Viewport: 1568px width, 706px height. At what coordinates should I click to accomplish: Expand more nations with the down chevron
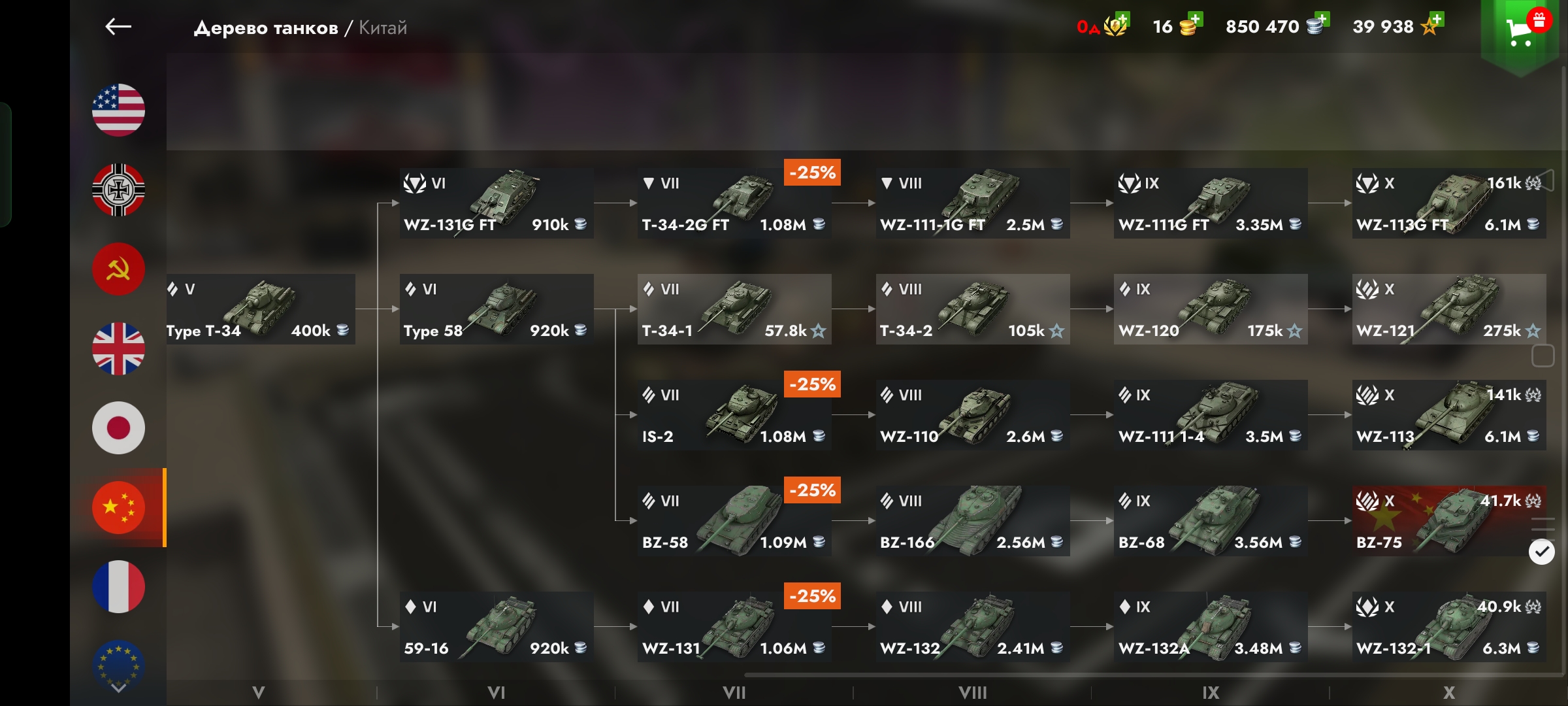[118, 688]
